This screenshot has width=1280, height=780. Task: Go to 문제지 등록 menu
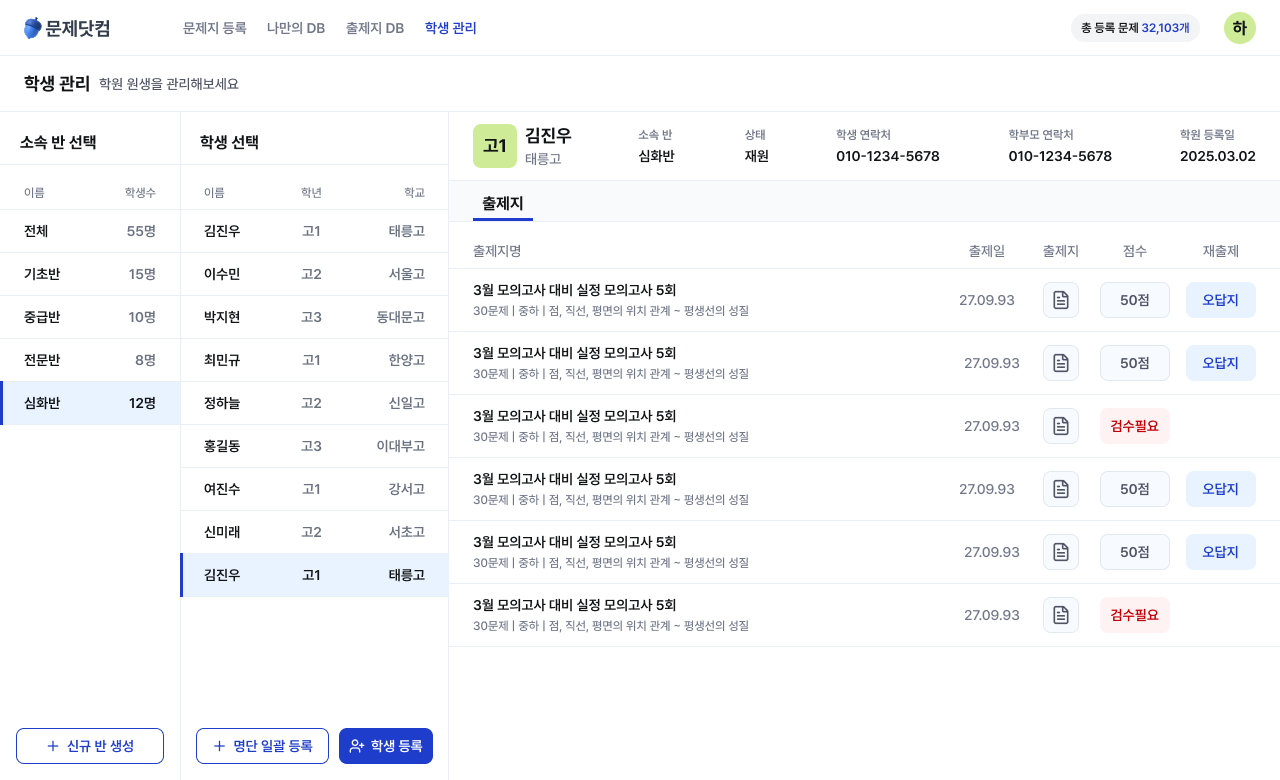[214, 28]
